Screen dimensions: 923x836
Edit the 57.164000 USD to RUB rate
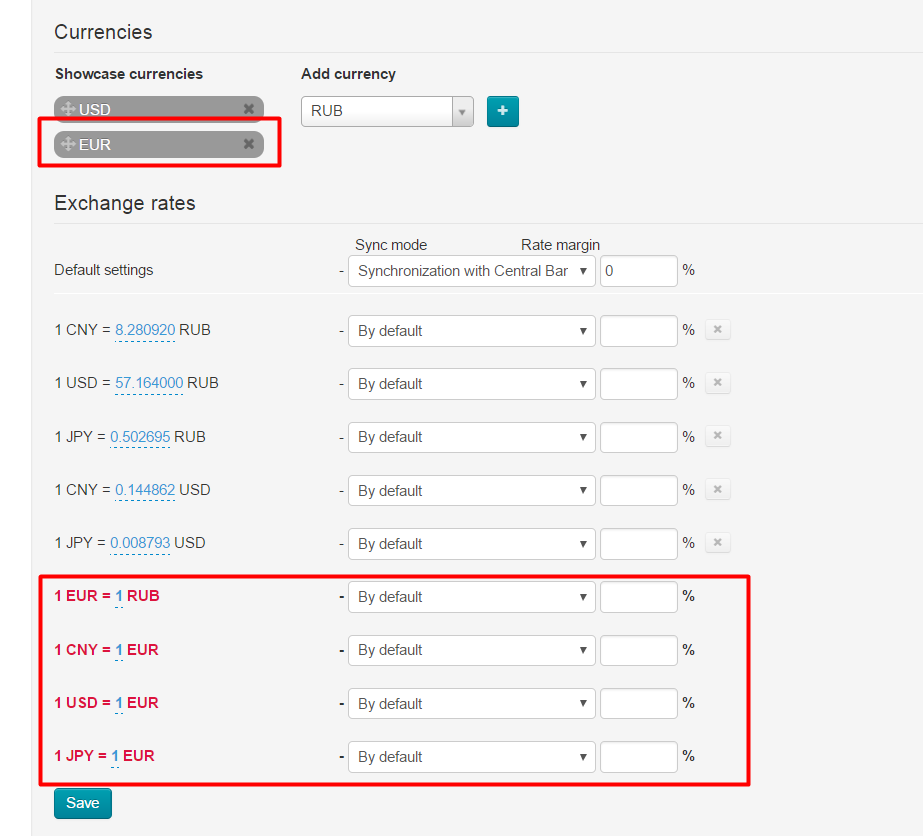pyautogui.click(x=149, y=383)
